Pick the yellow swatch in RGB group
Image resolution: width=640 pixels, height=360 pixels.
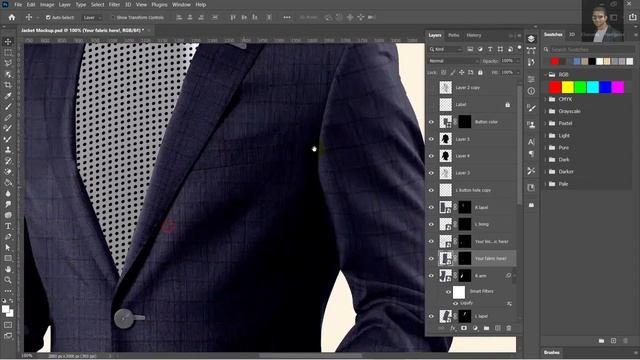568,87
